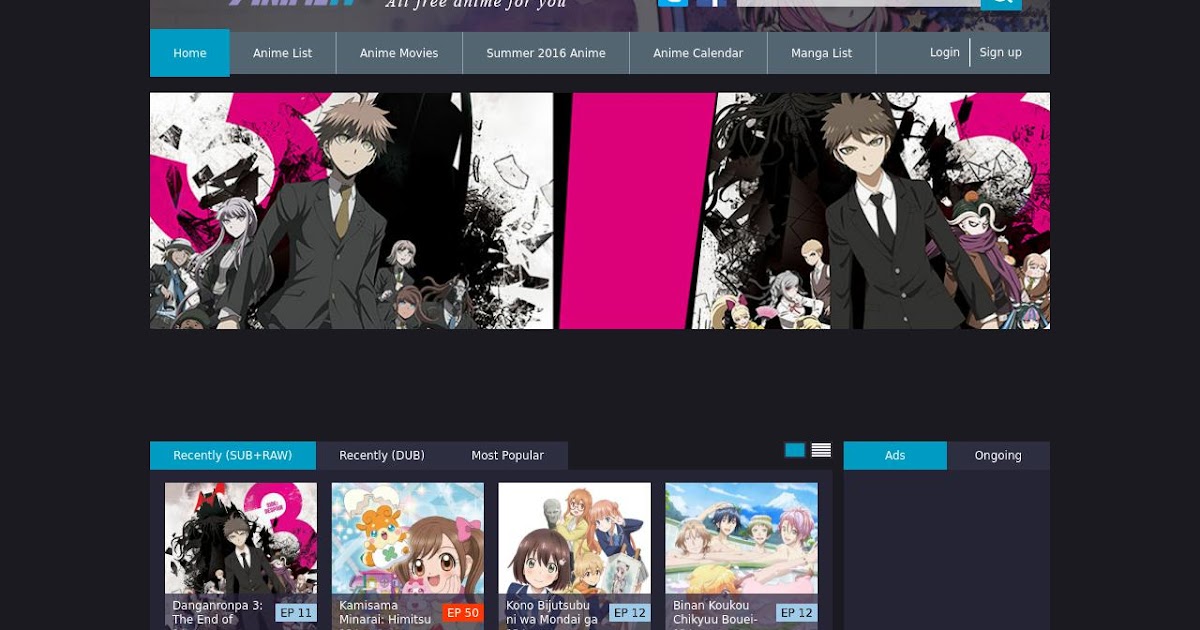This screenshot has height=630, width=1200.
Task: Click 'Kamisama Minarai: Himitsu' title
Action: [x=385, y=612]
